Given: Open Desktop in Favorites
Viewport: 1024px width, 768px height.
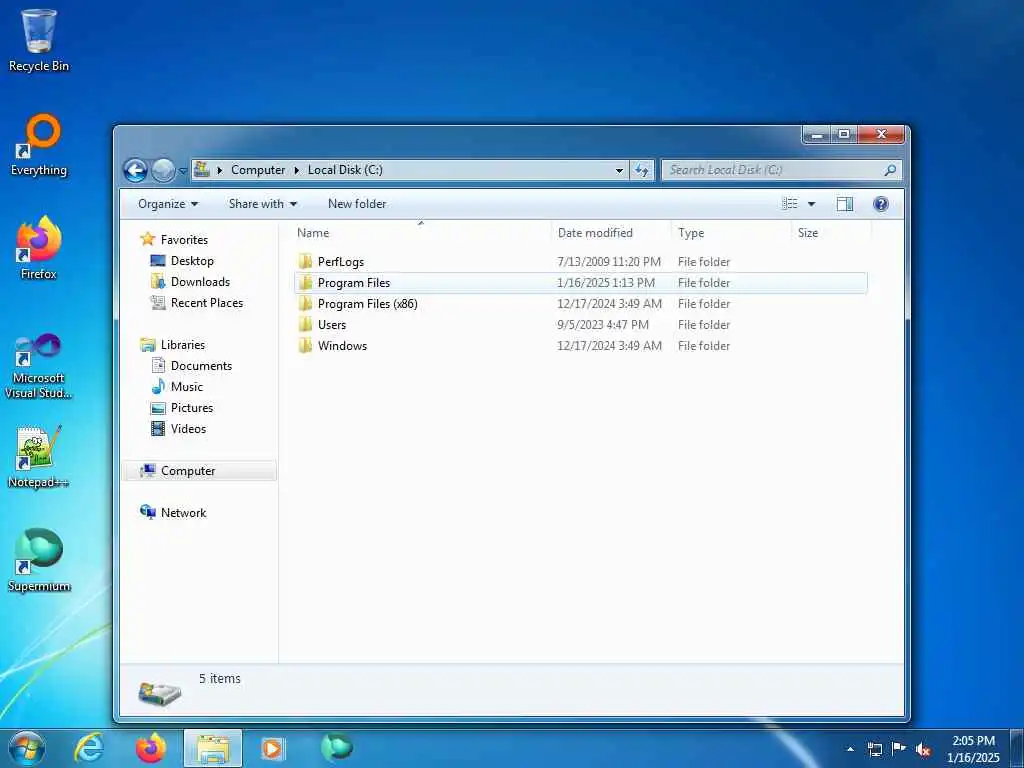Looking at the screenshot, I should pyautogui.click(x=191, y=261).
